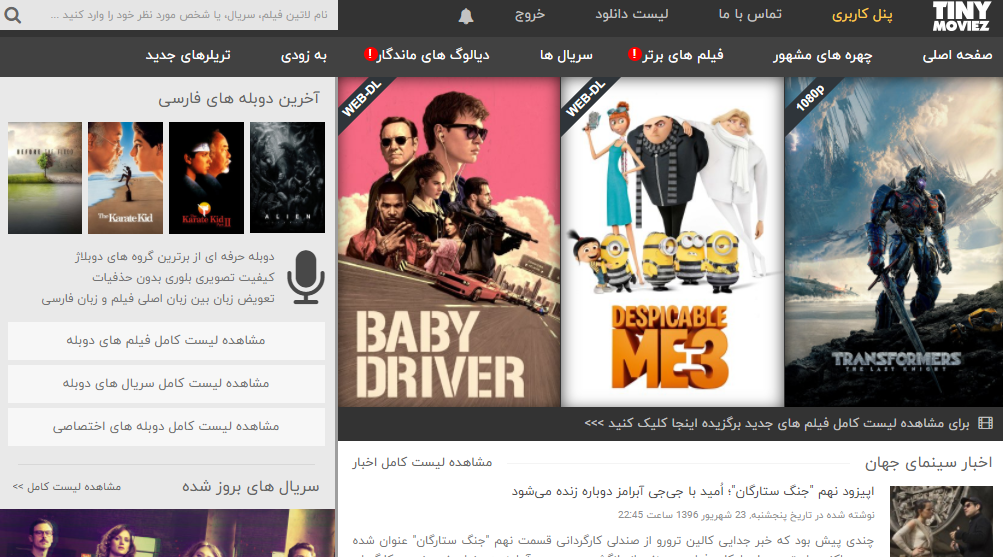Open The Karate Kid II thumbnail
1003x557 pixels.
[x=206, y=178]
